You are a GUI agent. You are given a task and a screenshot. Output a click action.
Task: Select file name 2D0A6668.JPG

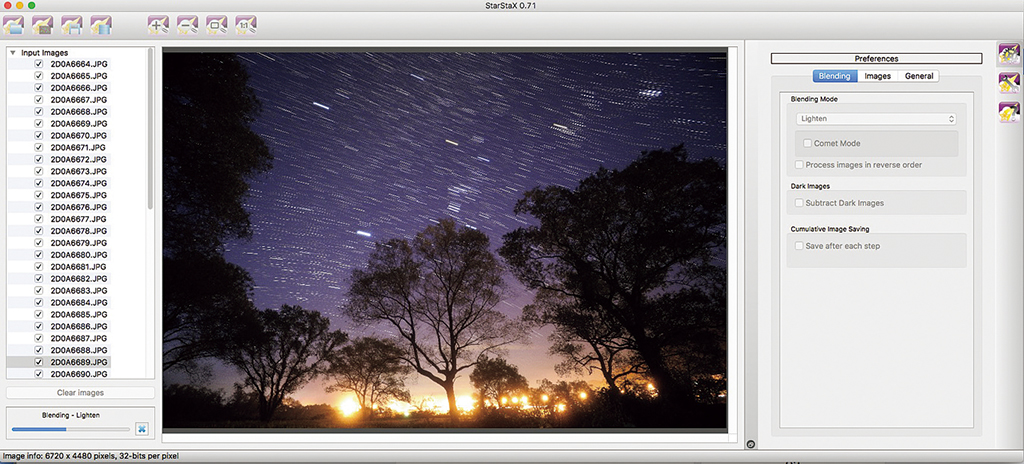(79, 112)
